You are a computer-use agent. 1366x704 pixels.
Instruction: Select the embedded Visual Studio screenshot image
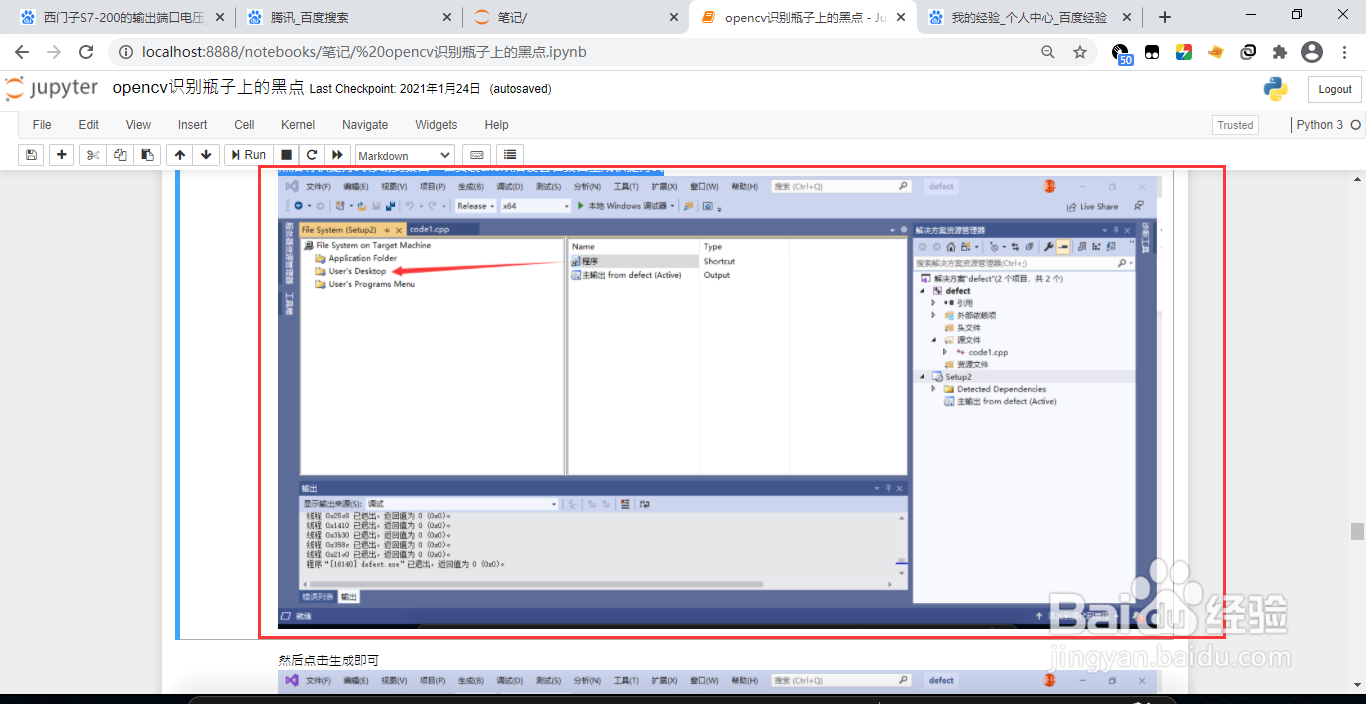pyautogui.click(x=718, y=402)
